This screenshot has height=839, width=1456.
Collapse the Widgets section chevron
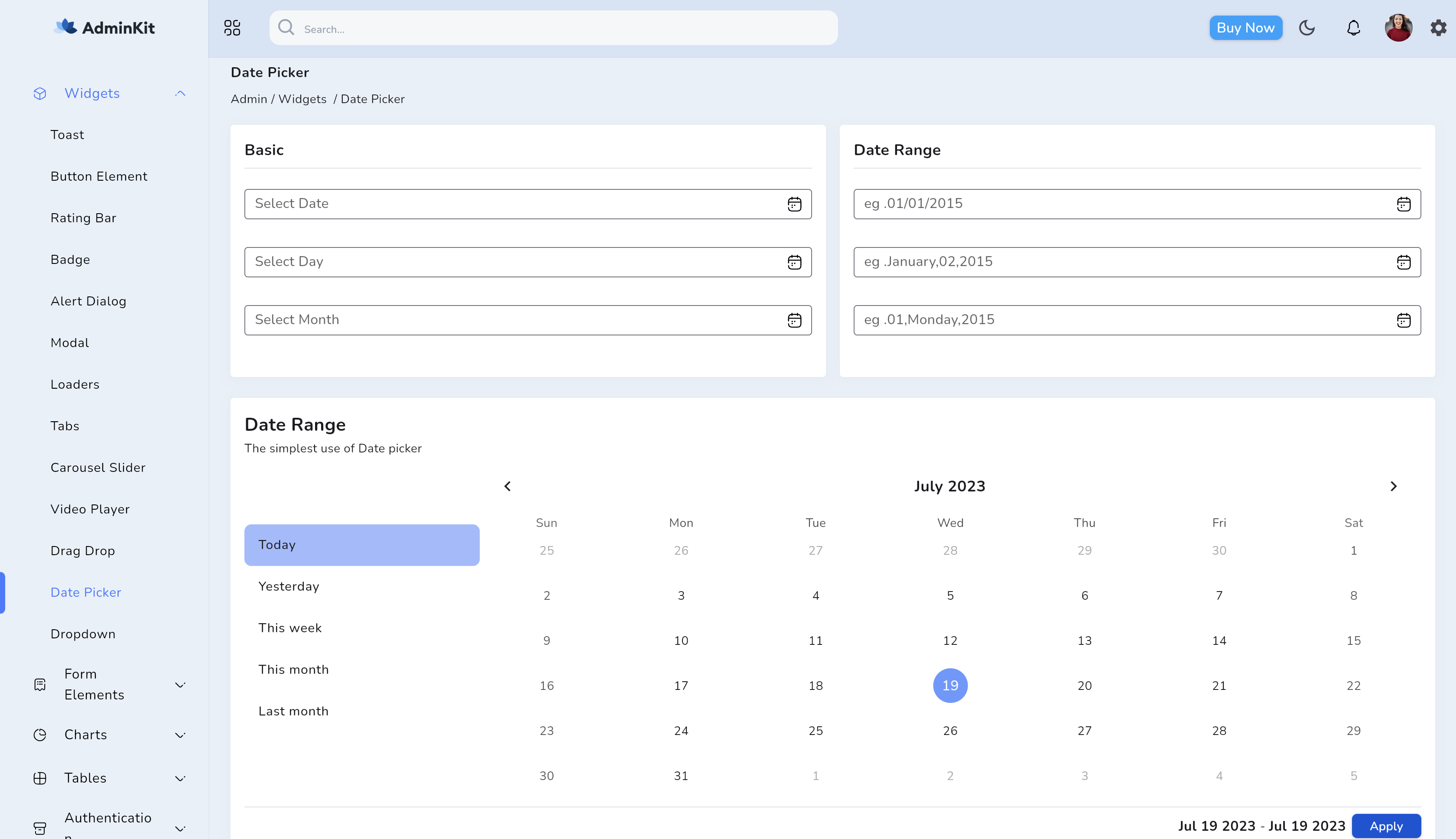tap(180, 93)
